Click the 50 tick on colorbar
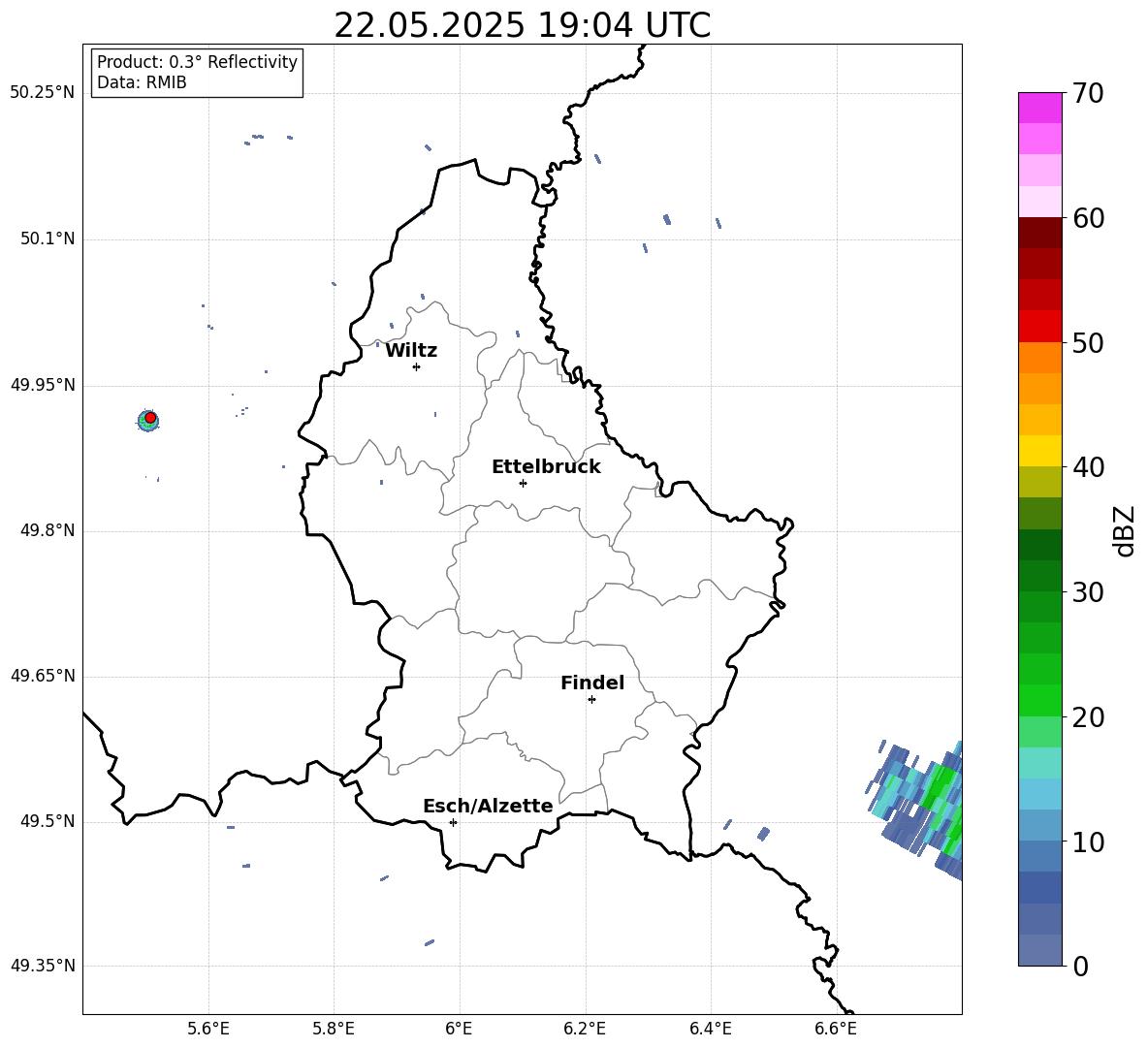The width and height of the screenshot is (1148, 1048). coord(1088,343)
